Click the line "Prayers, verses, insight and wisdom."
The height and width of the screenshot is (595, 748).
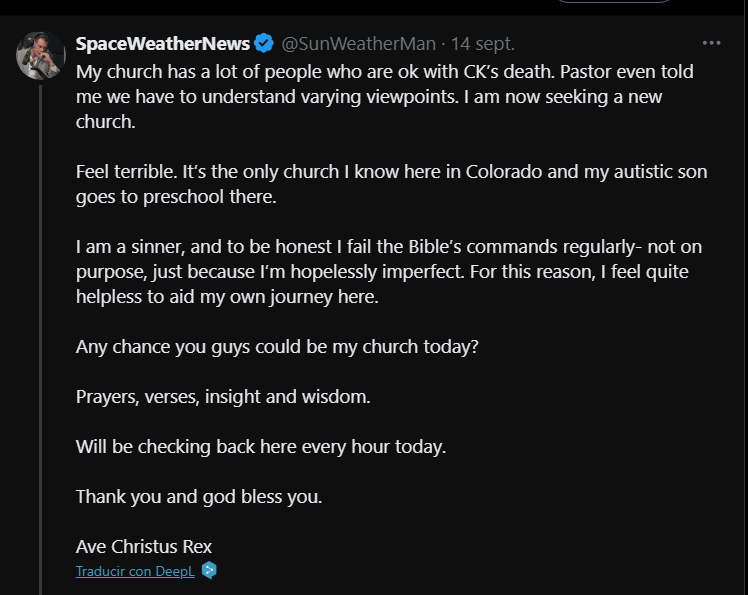[x=223, y=397]
